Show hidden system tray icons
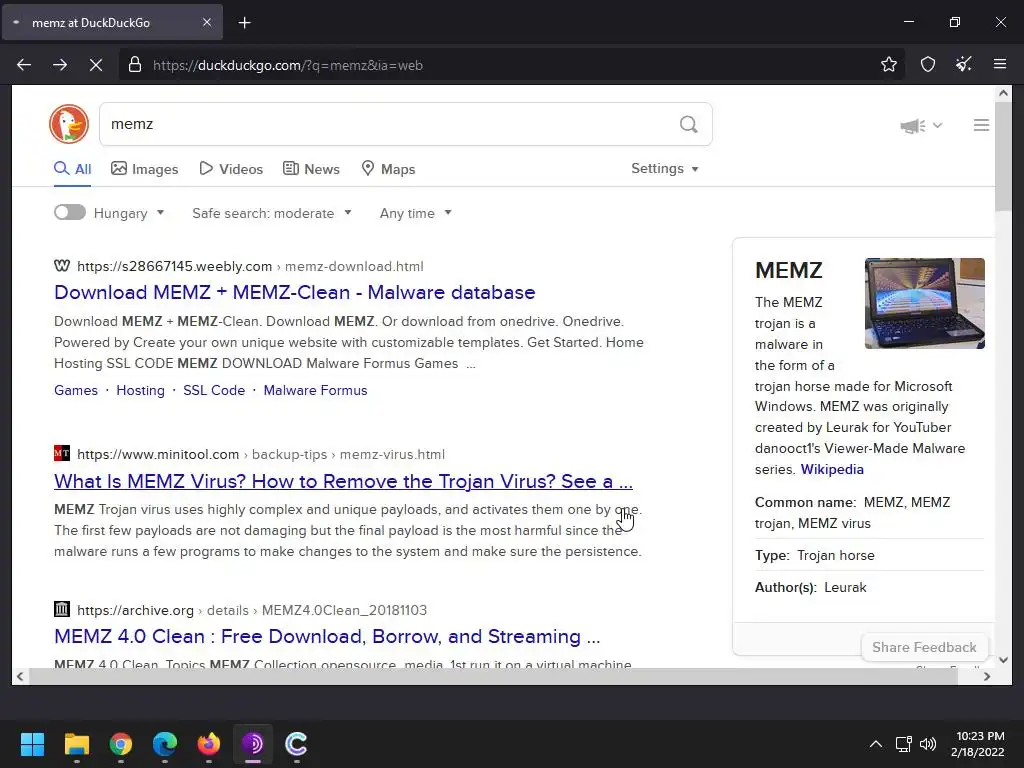 click(x=876, y=744)
